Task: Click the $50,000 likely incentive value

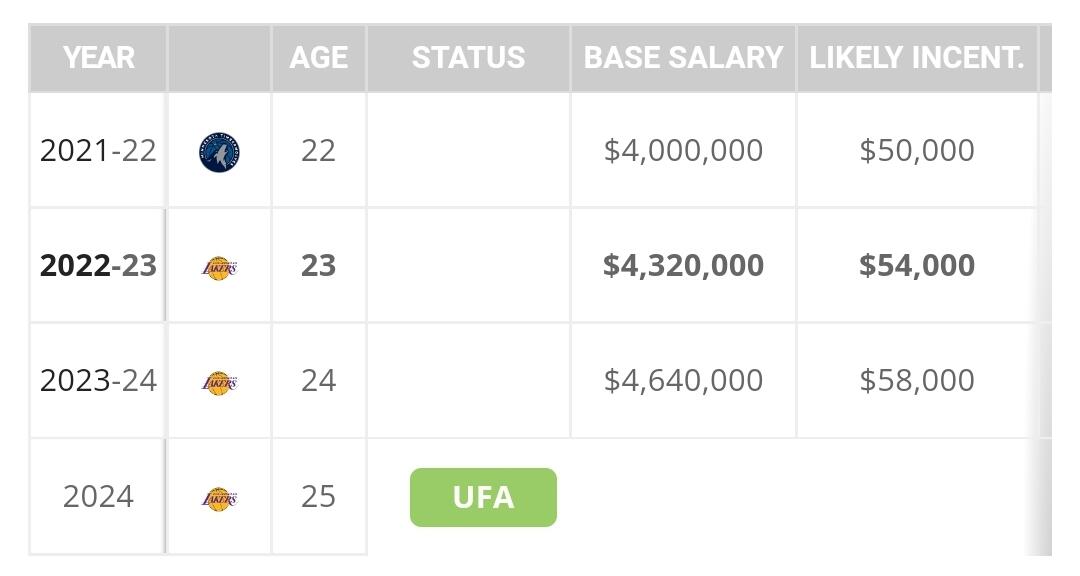Action: click(x=917, y=151)
